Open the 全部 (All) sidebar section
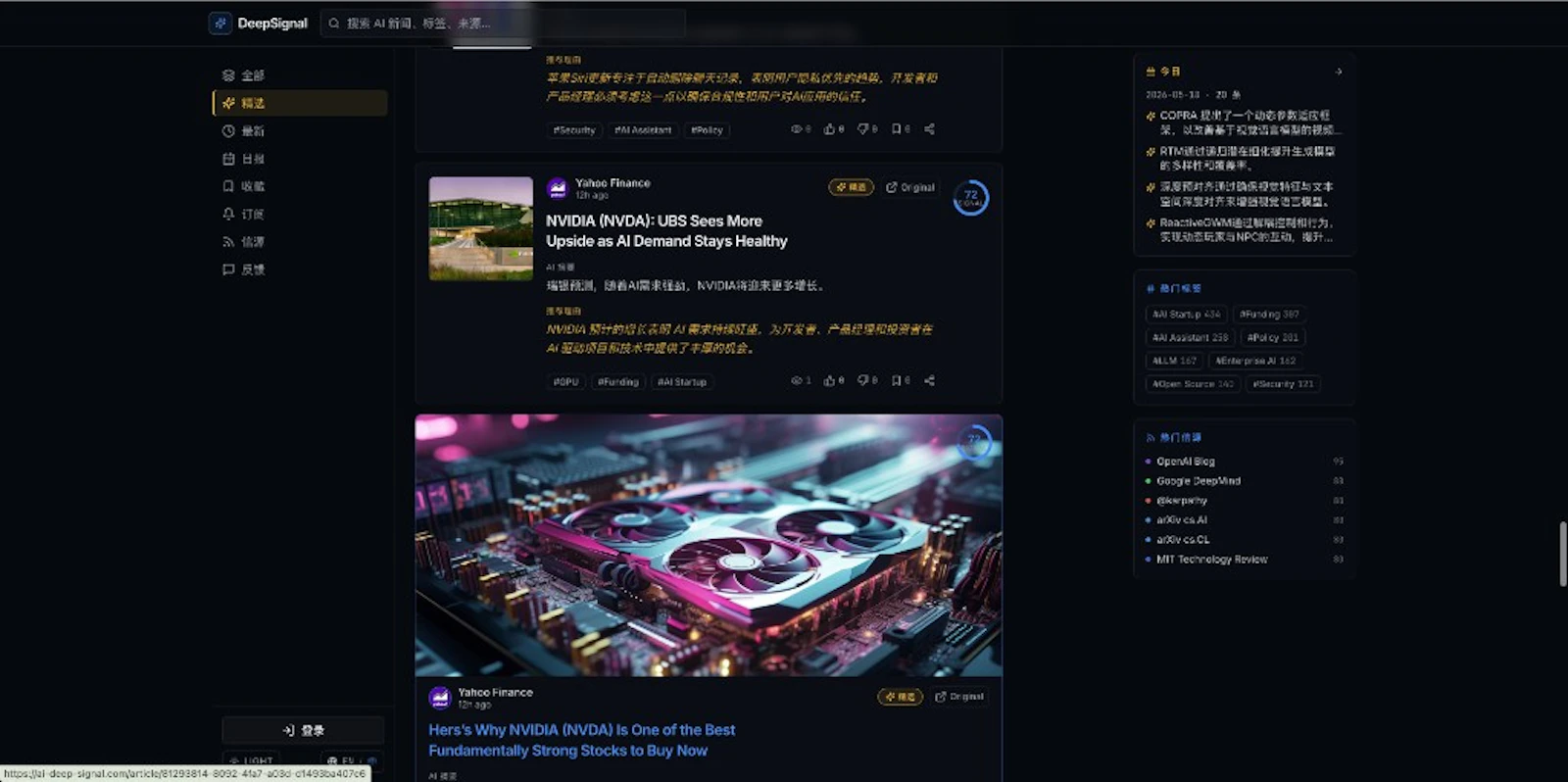 [300, 75]
